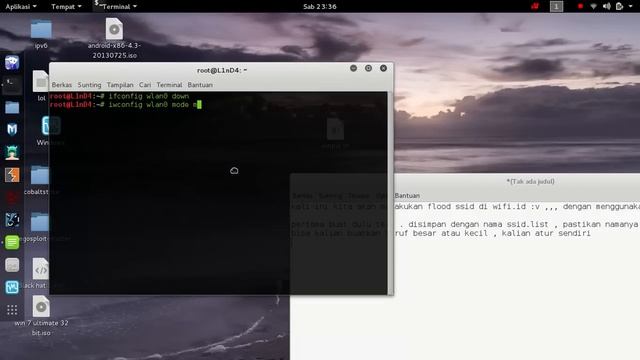Click the battery status icon

619,6
